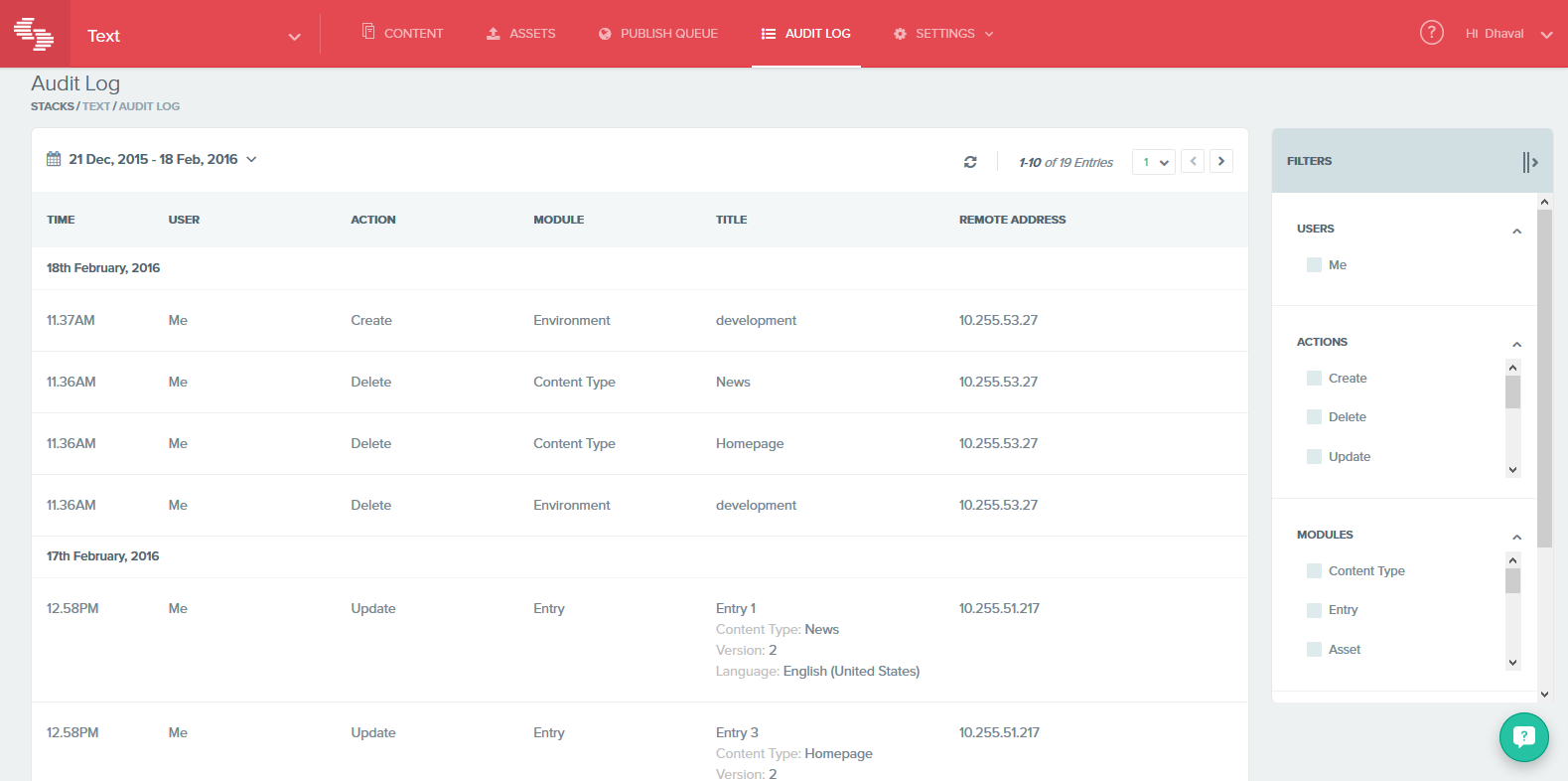Click the REMOTE ADDRESS column header

click(1013, 220)
